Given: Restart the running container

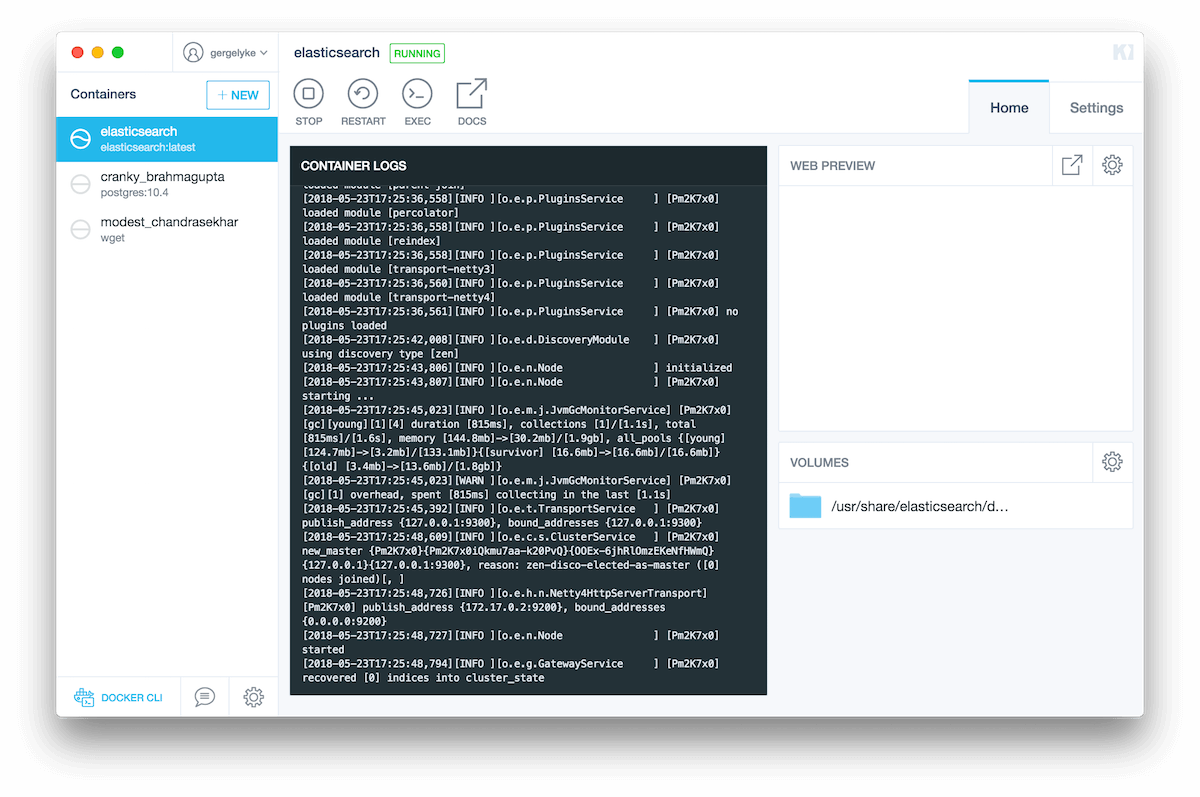Looking at the screenshot, I should (x=363, y=101).
